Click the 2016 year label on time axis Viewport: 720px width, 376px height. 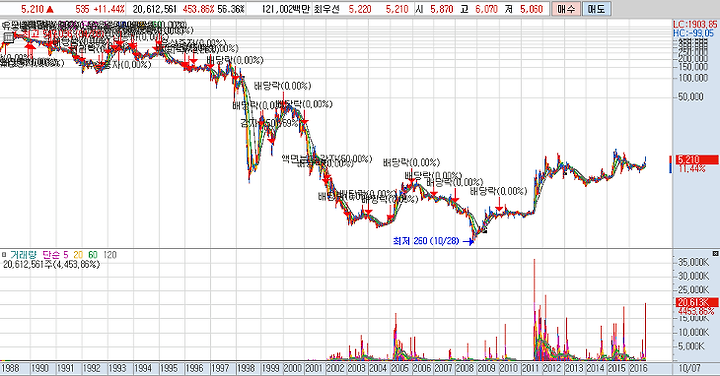[638, 368]
